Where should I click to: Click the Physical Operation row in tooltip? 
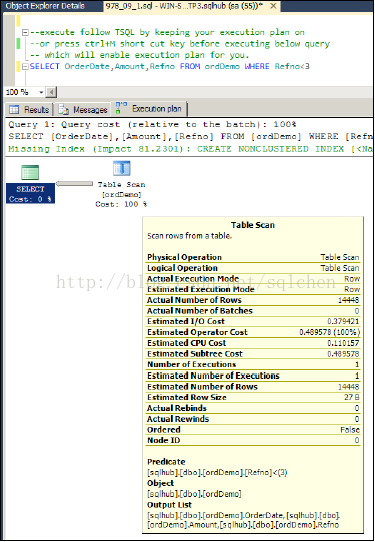[253, 257]
